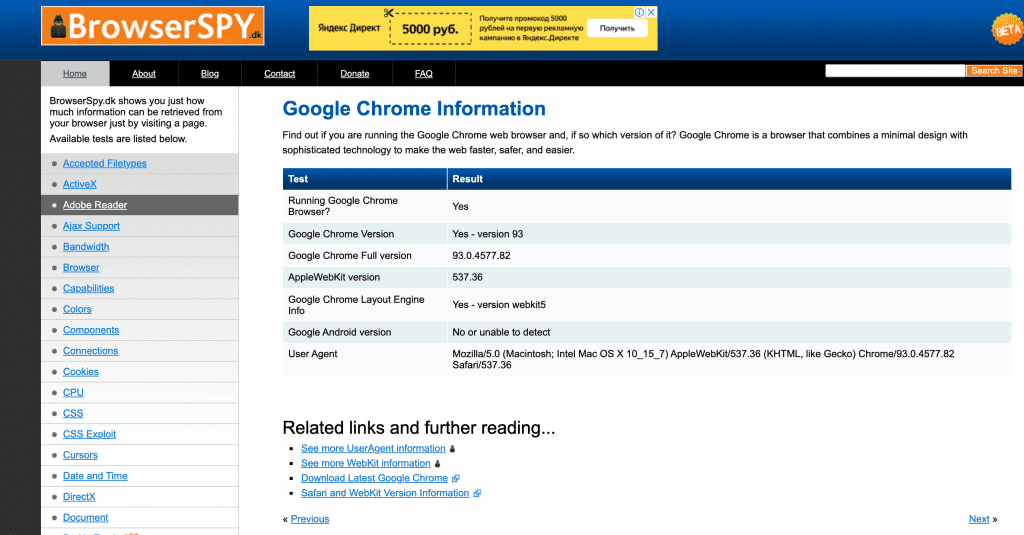Open the CSS test link
The height and width of the screenshot is (535, 1024).
tap(73, 414)
